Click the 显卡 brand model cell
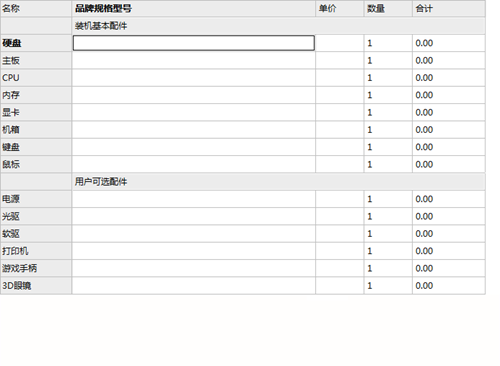The height and width of the screenshot is (366, 500). pos(194,112)
